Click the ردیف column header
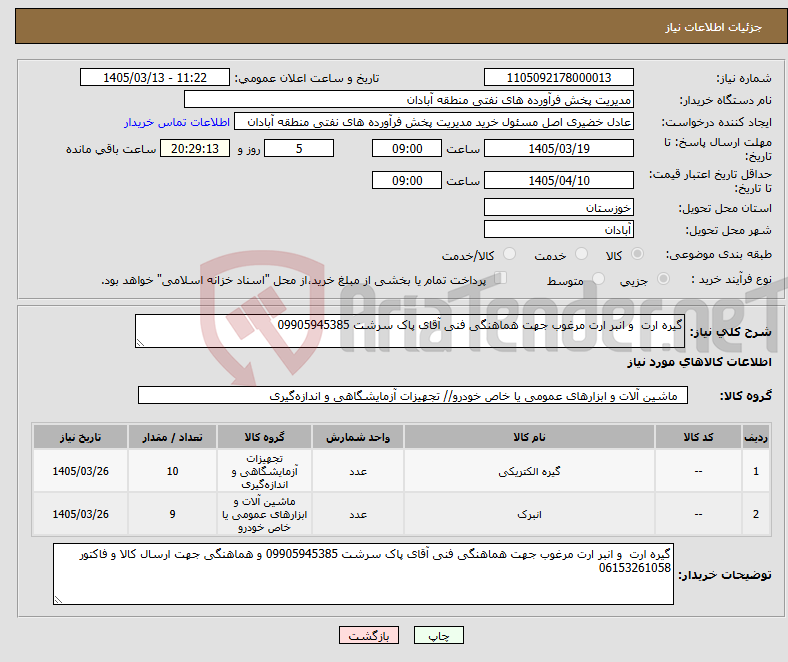Image resolution: width=788 pixels, height=662 pixels. click(756, 437)
